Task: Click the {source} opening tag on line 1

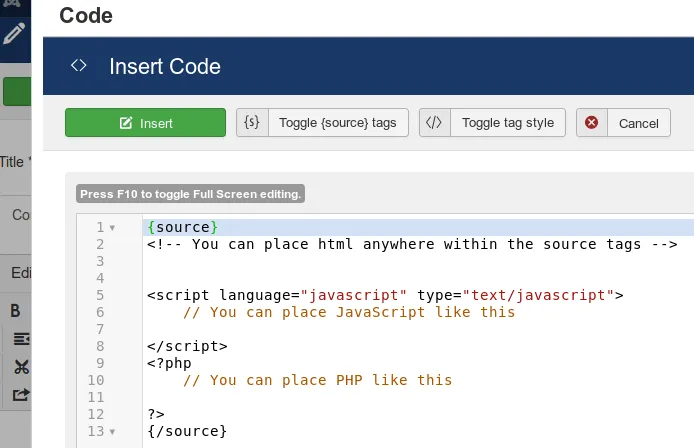Action: click(x=182, y=227)
